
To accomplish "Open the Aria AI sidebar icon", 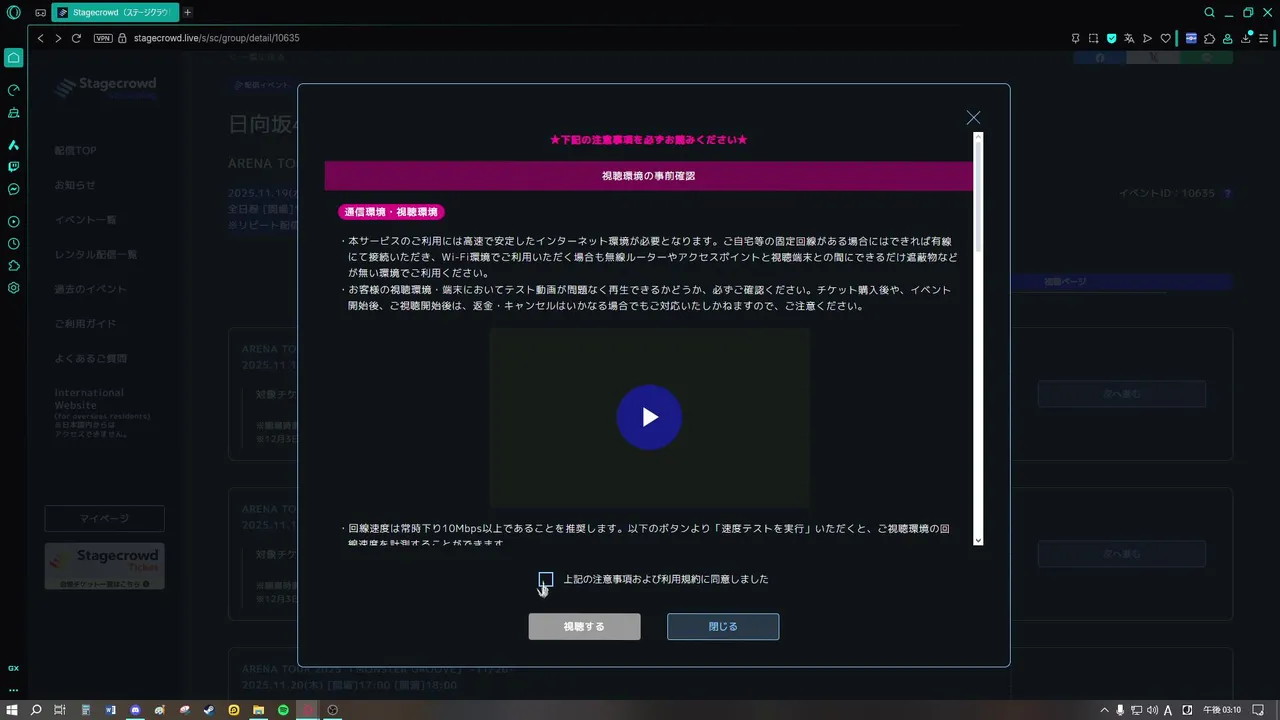I will click(14, 145).
